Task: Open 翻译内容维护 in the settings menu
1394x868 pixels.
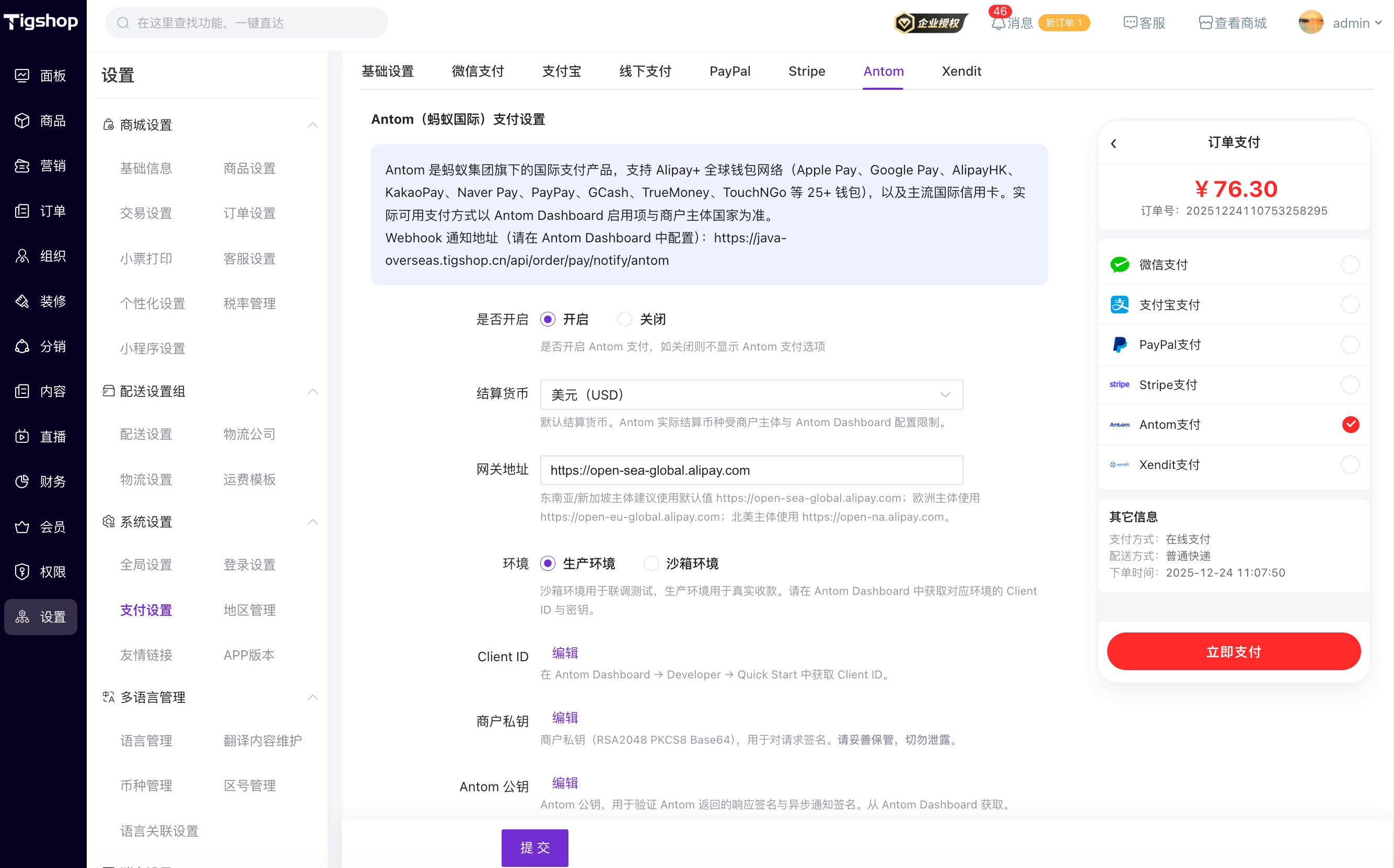Action: coord(262,741)
